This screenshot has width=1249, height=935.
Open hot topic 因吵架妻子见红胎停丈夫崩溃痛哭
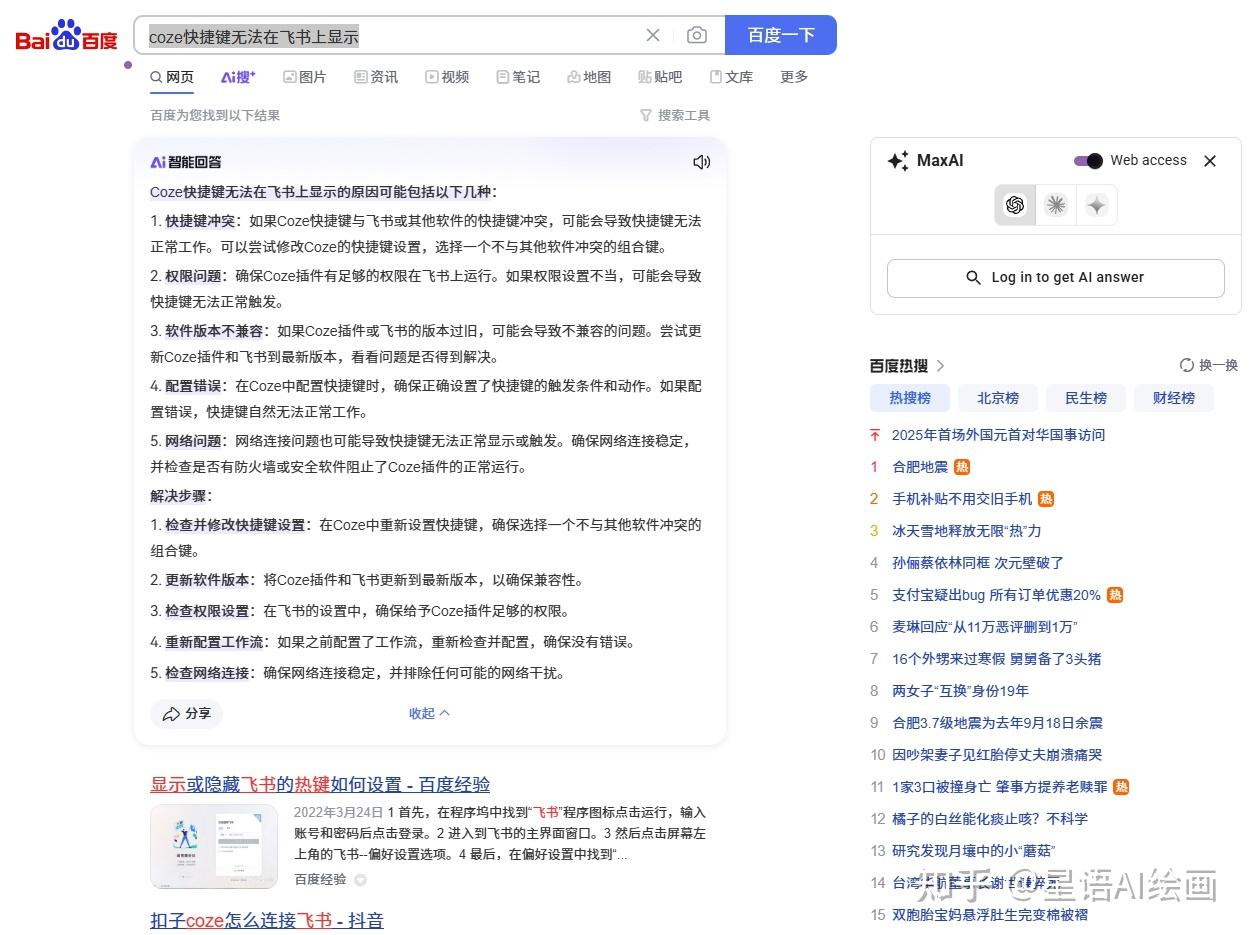(x=997, y=755)
